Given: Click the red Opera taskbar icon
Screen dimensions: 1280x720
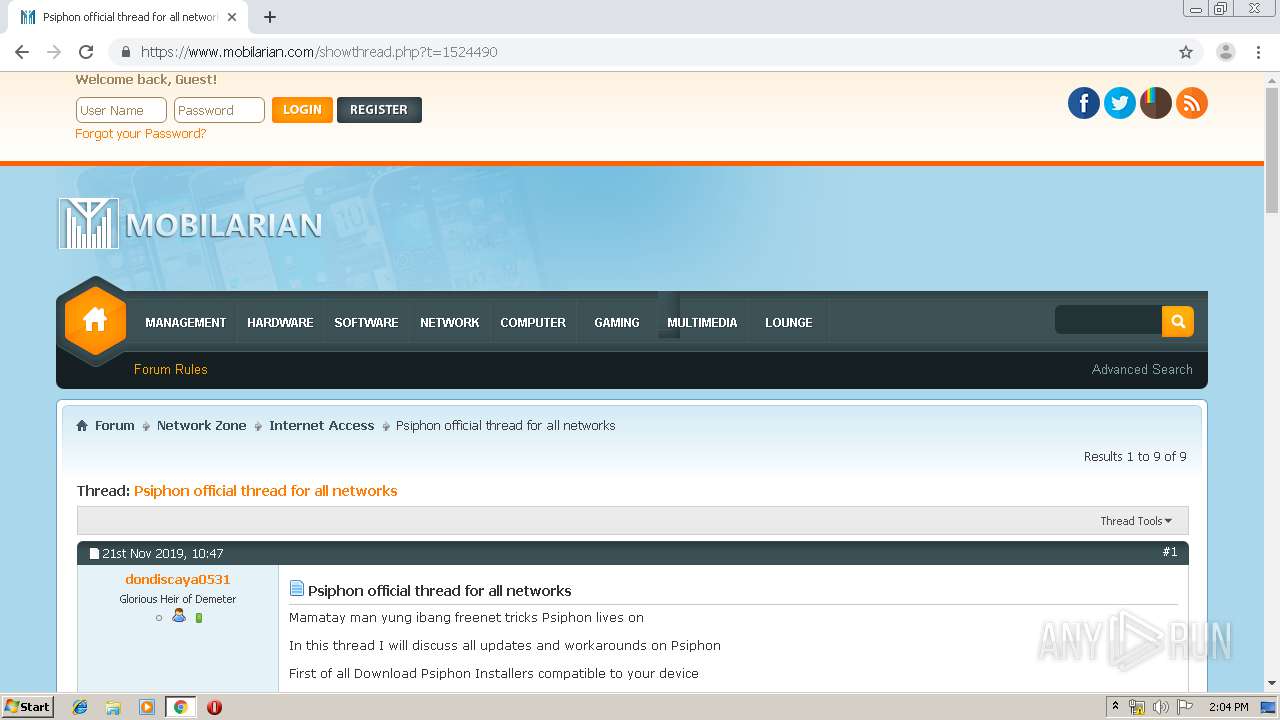Looking at the screenshot, I should pos(214,707).
